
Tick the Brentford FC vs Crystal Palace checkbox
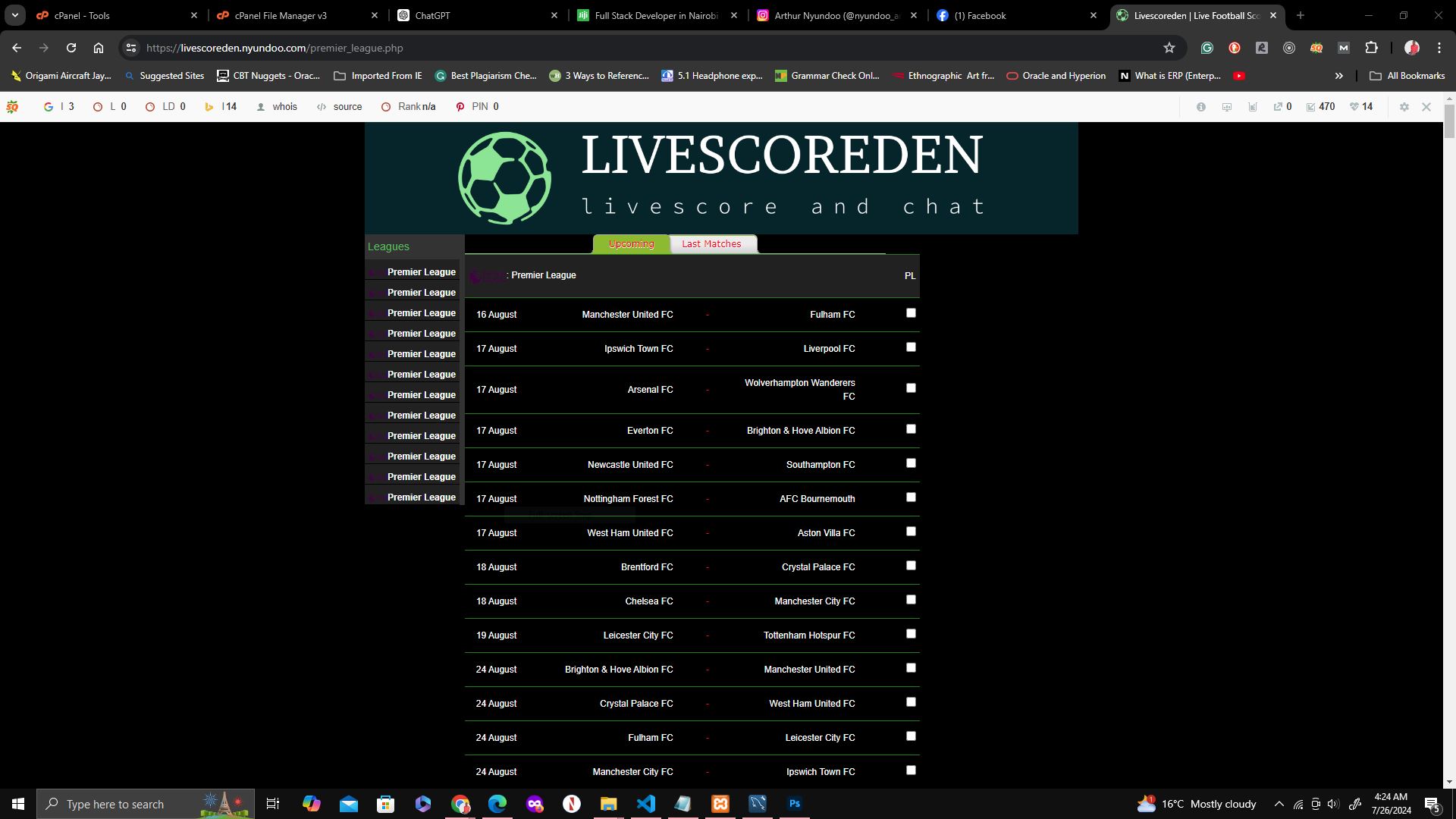[912, 566]
